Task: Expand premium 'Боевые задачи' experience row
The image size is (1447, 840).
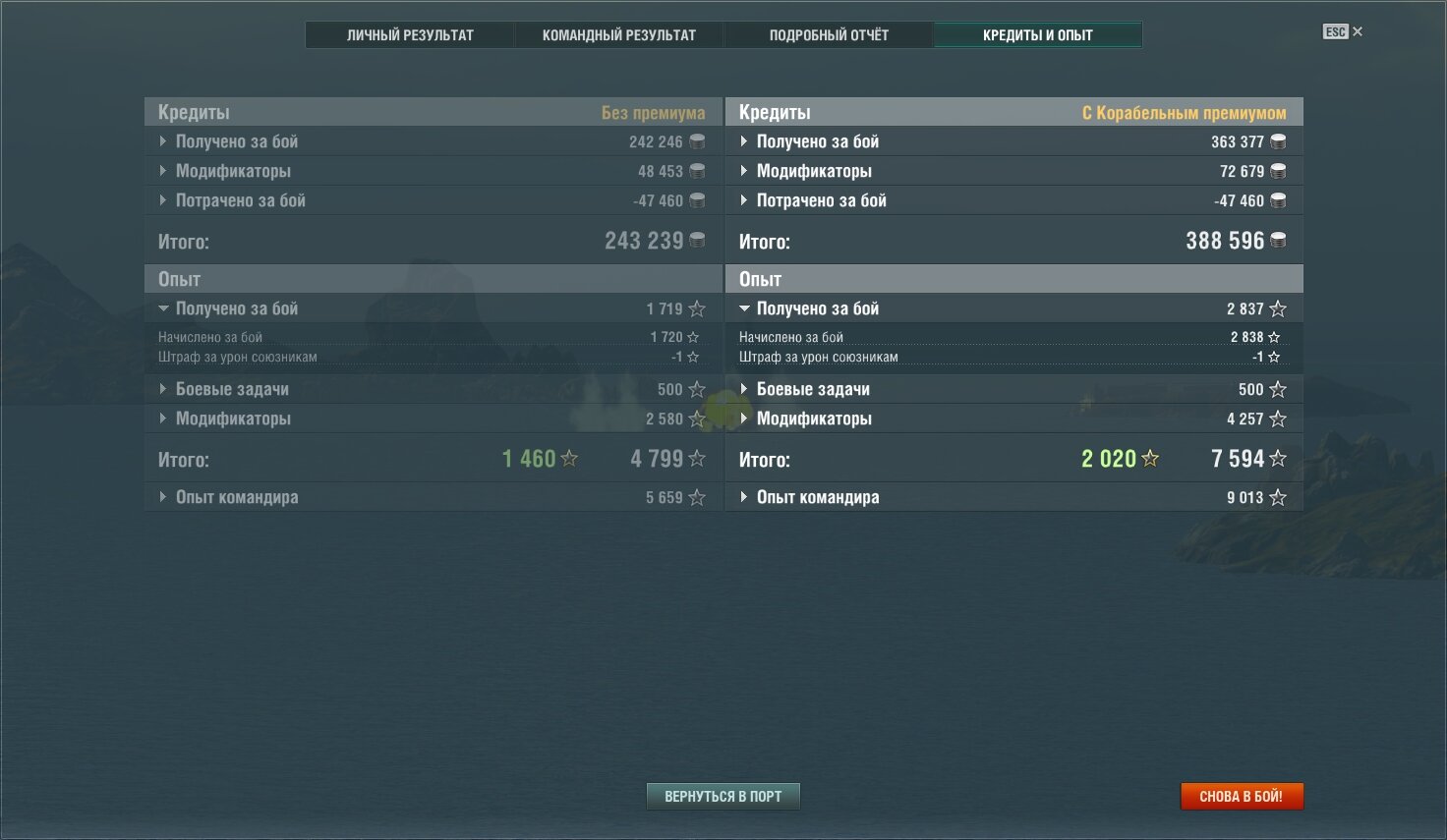Action: click(1013, 389)
